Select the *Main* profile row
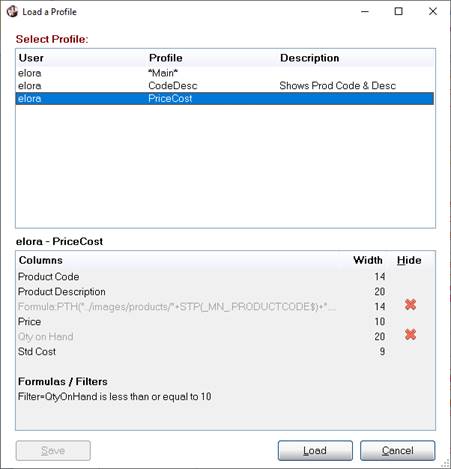 (x=225, y=73)
